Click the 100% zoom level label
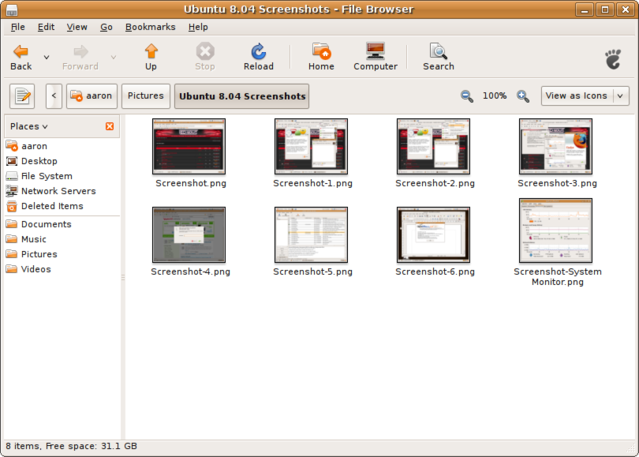The width and height of the screenshot is (639, 457). [495, 96]
